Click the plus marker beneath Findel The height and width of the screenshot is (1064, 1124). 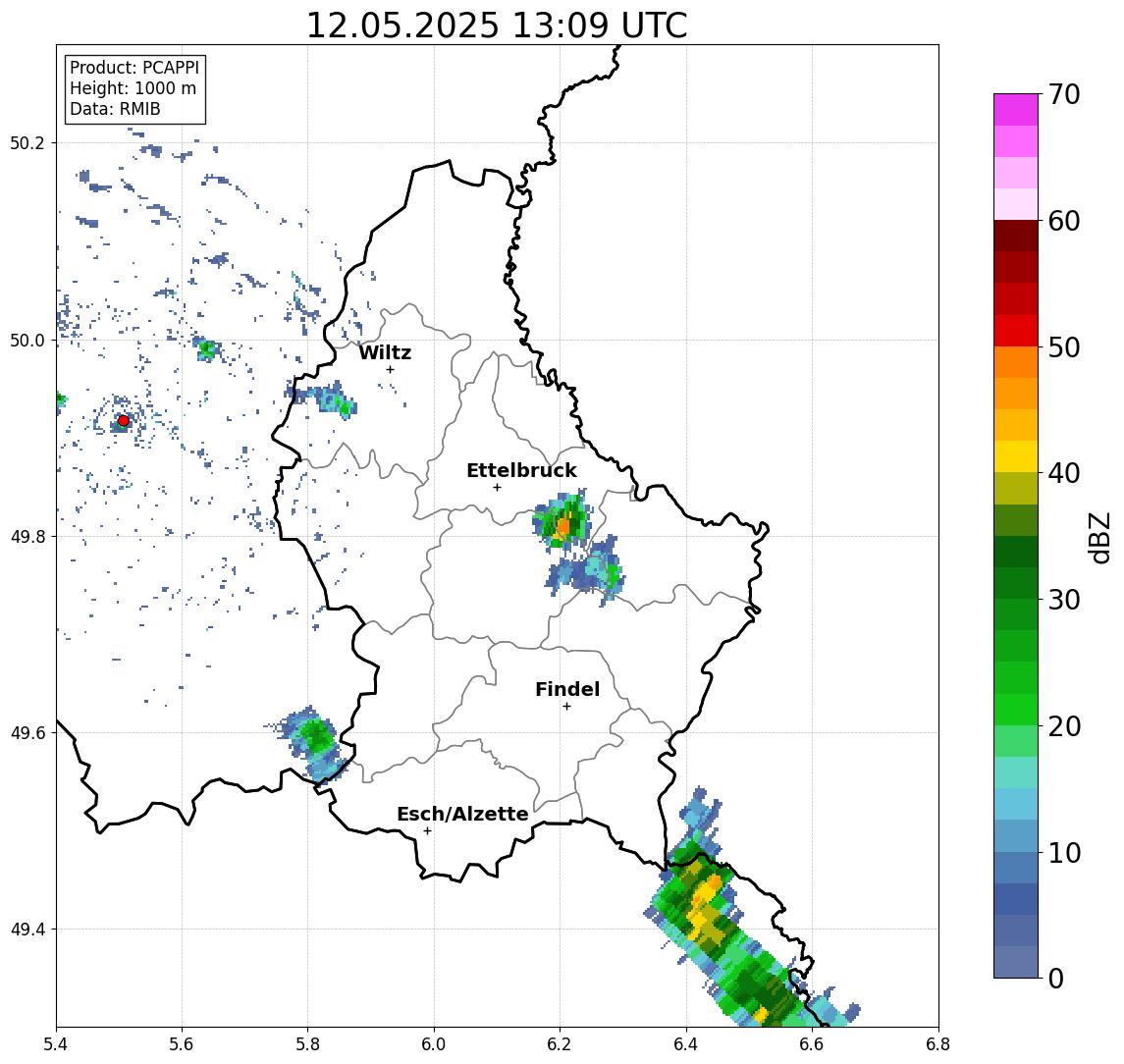point(566,707)
